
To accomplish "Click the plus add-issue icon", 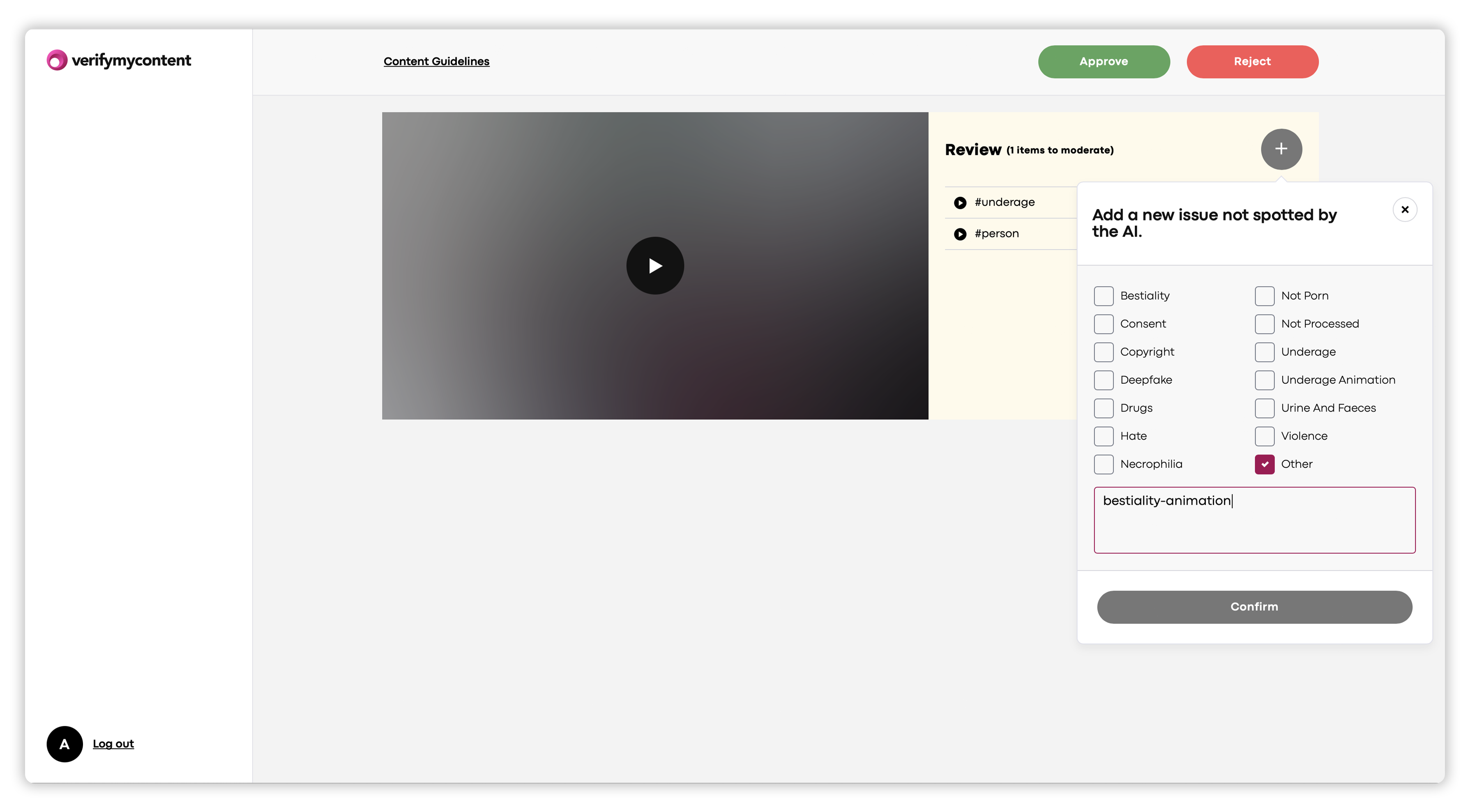I will 1281,149.
